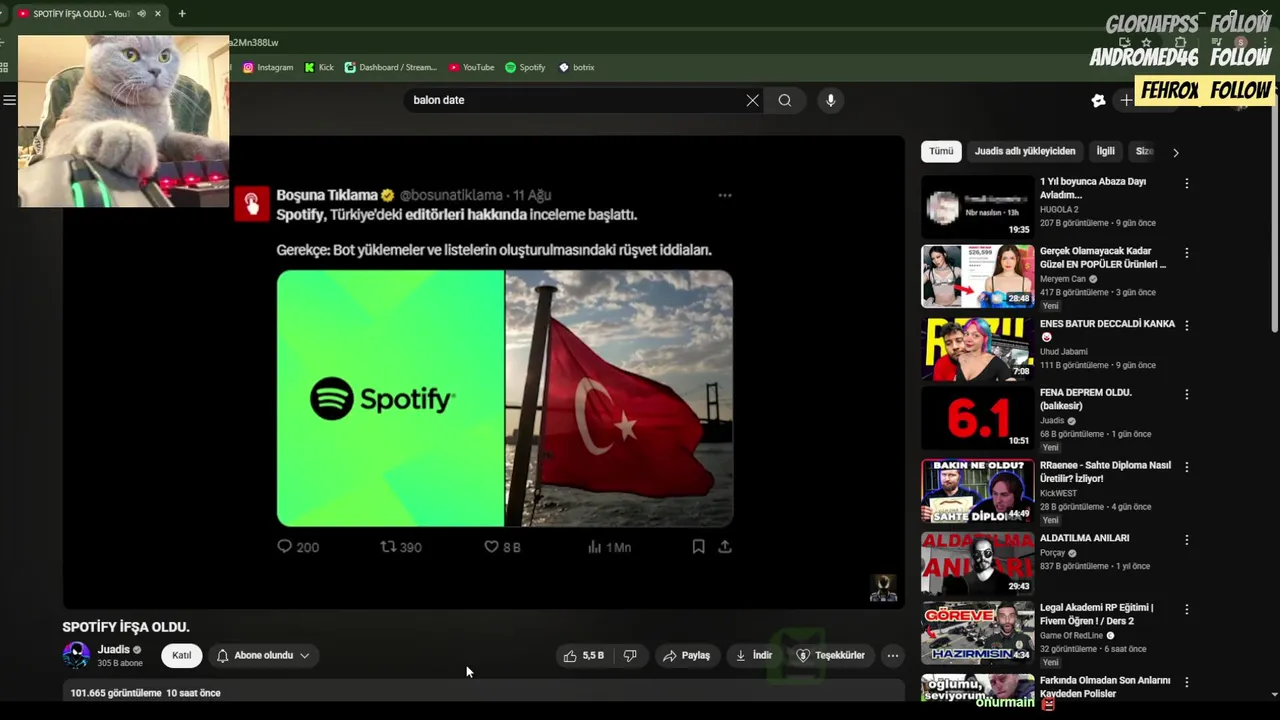The width and height of the screenshot is (1280, 720).
Task: Start voice search with microphone icon
Action: point(830,100)
